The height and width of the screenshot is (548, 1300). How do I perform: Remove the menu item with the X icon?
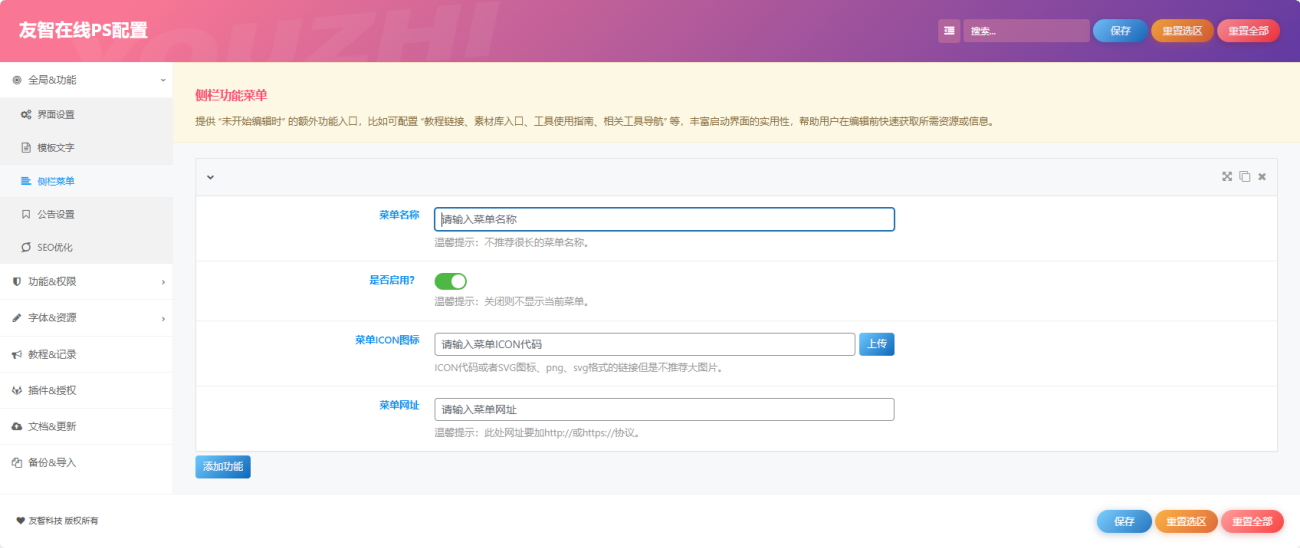(1262, 177)
